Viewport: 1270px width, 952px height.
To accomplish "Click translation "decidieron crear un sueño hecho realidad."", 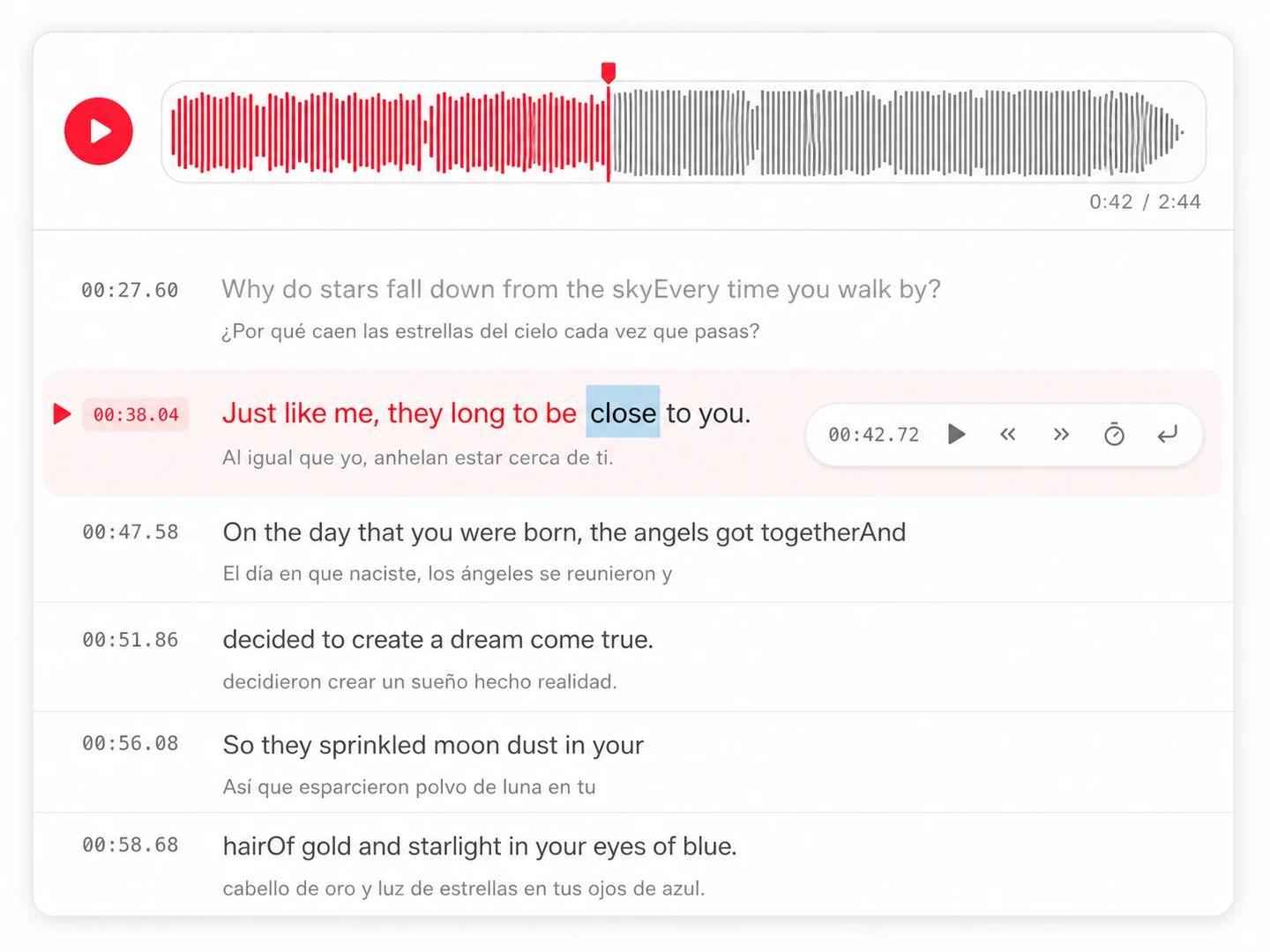I will [420, 681].
